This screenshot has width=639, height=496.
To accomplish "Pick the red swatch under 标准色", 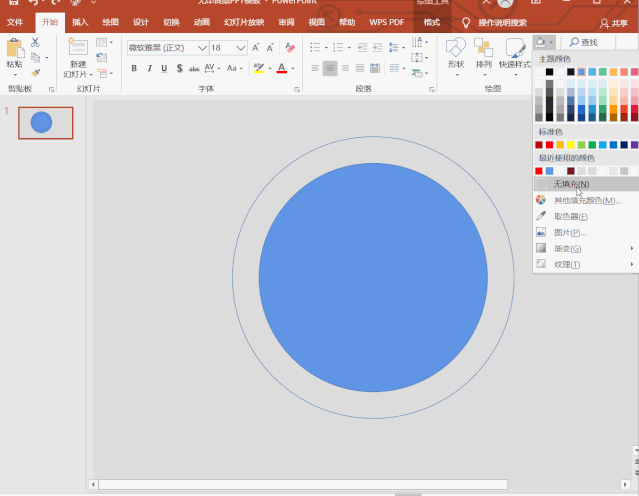I will pos(550,145).
